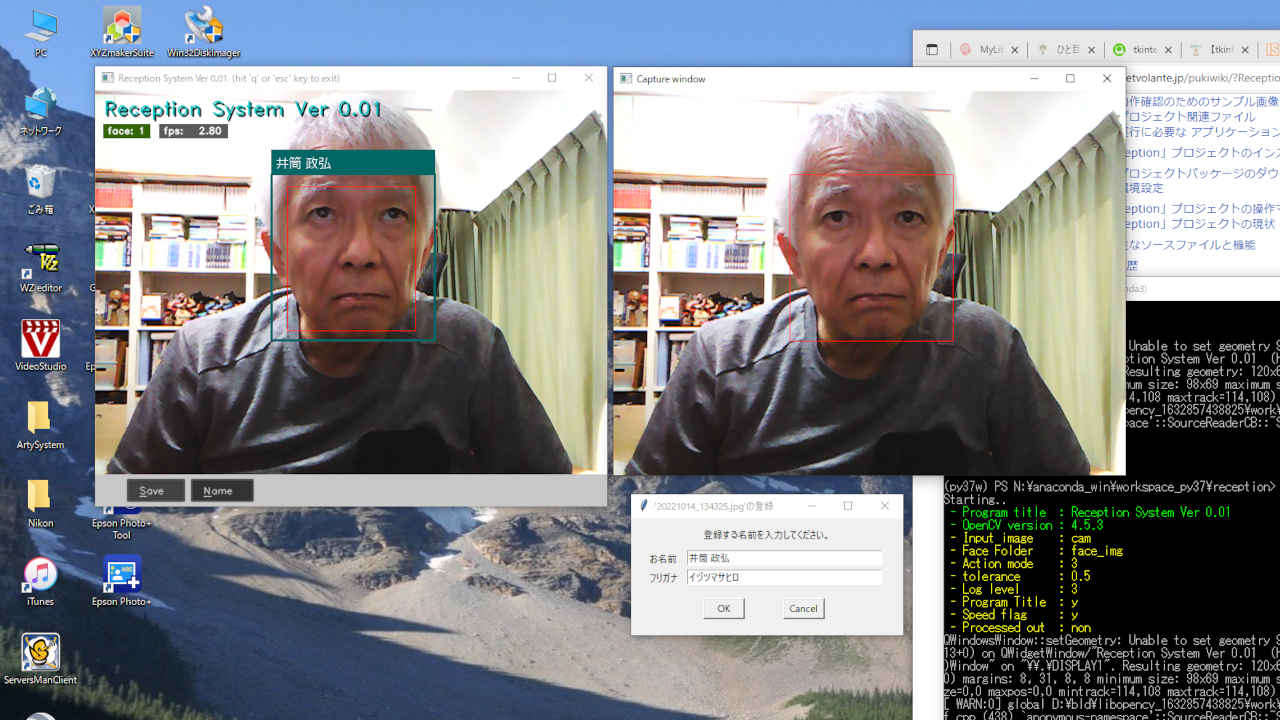Open the Nikon folder on the desktop
Screen dimensions: 1280x720
(40, 497)
